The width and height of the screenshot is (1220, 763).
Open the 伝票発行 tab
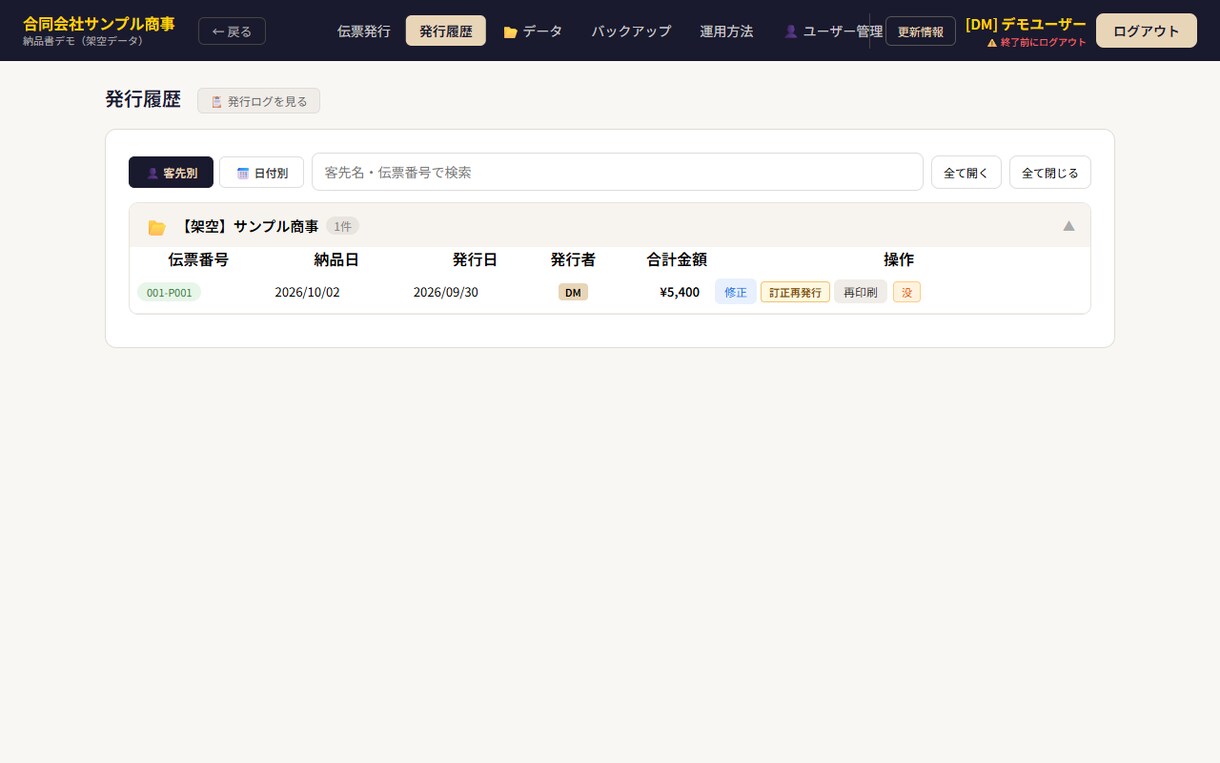coord(364,31)
